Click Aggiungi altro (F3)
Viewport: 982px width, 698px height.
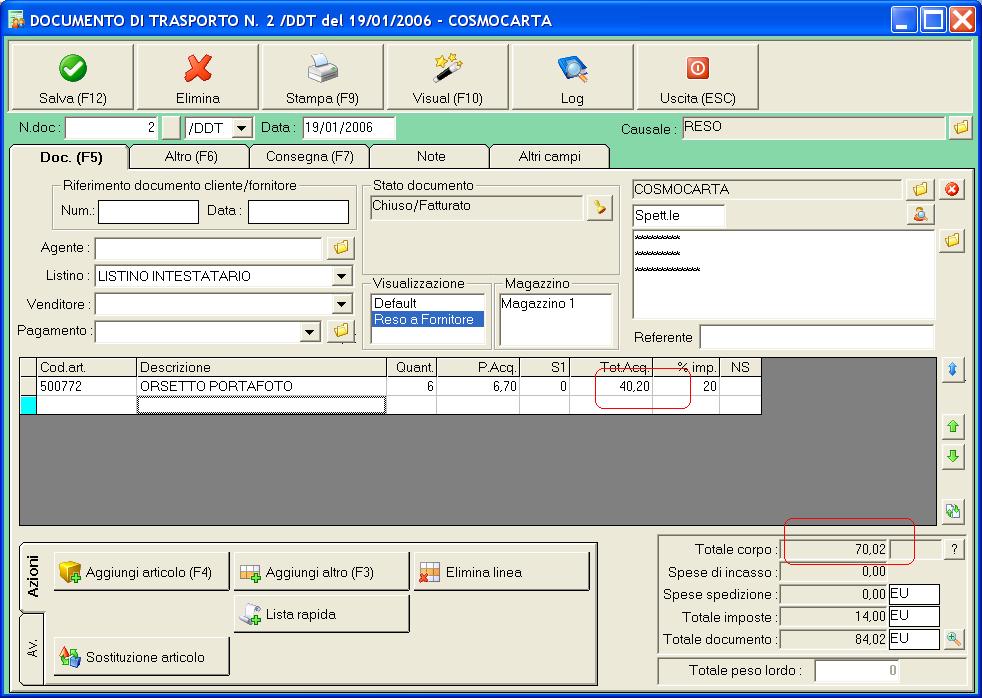pos(321,572)
